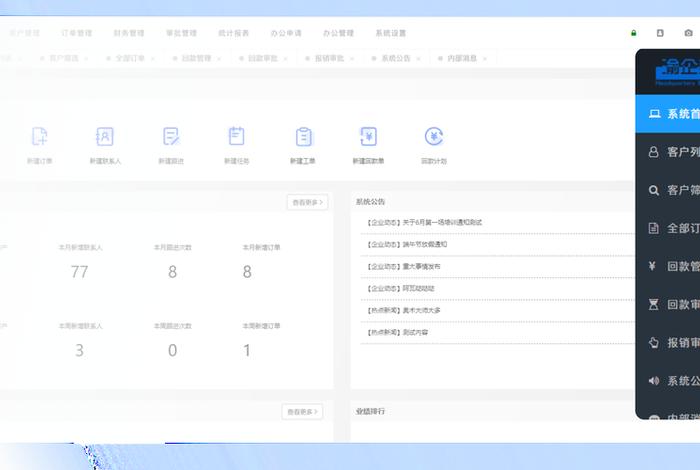Close the 内部消息 tab
The height and width of the screenshot is (470, 700).
(x=485, y=59)
